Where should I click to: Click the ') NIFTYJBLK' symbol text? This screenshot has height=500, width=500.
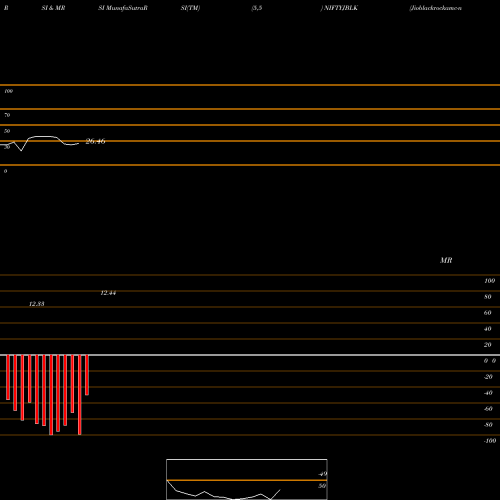[339, 8]
